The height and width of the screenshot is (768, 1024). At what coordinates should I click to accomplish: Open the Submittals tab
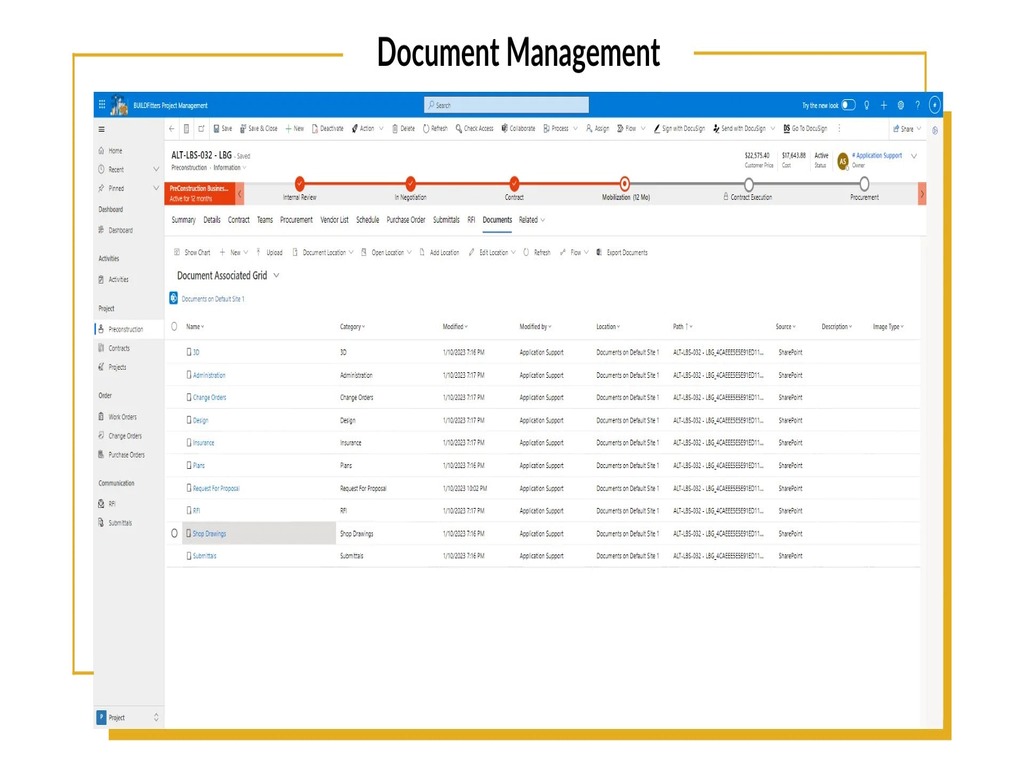446,220
